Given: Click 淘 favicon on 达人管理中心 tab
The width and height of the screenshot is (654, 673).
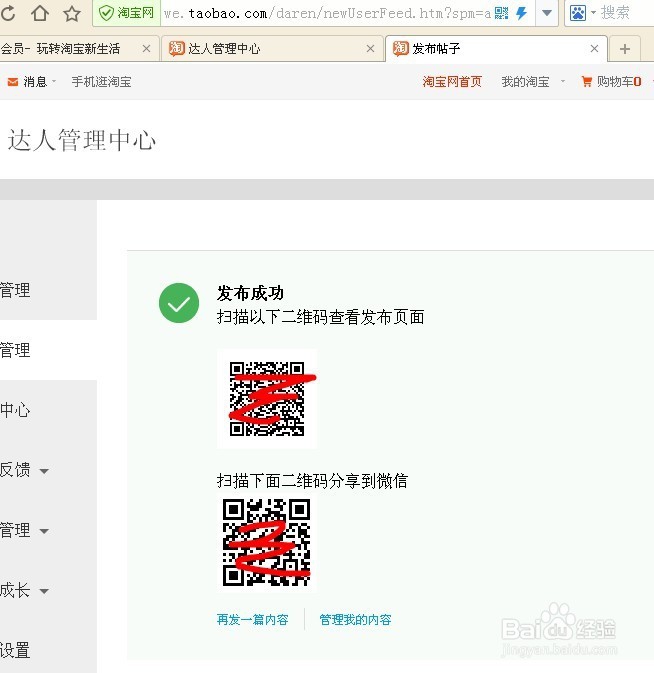Looking at the screenshot, I should [x=176, y=49].
